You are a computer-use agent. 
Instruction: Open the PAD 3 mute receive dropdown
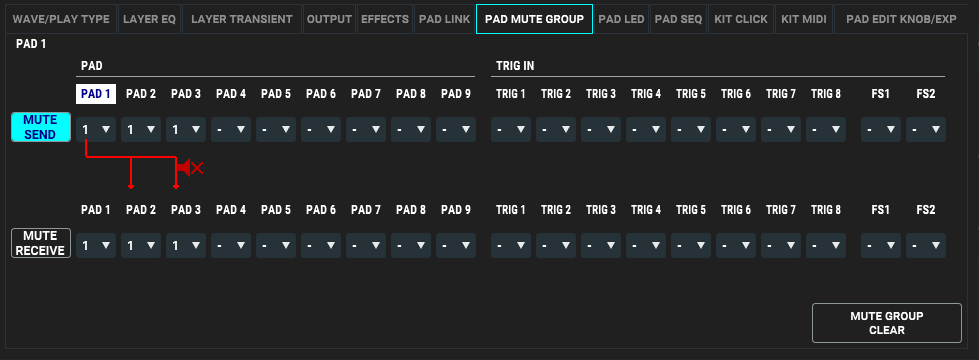coord(186,246)
